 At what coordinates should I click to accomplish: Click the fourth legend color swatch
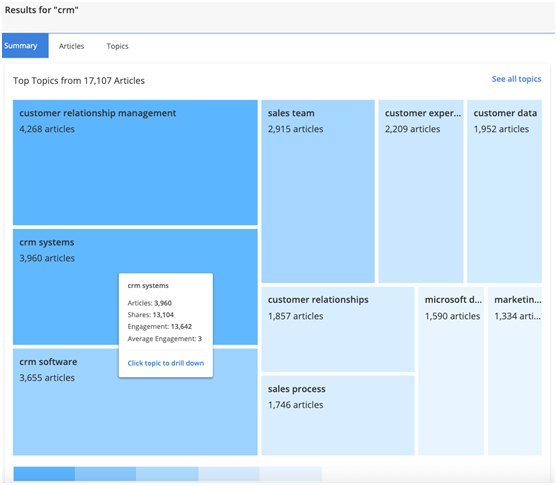point(229,474)
